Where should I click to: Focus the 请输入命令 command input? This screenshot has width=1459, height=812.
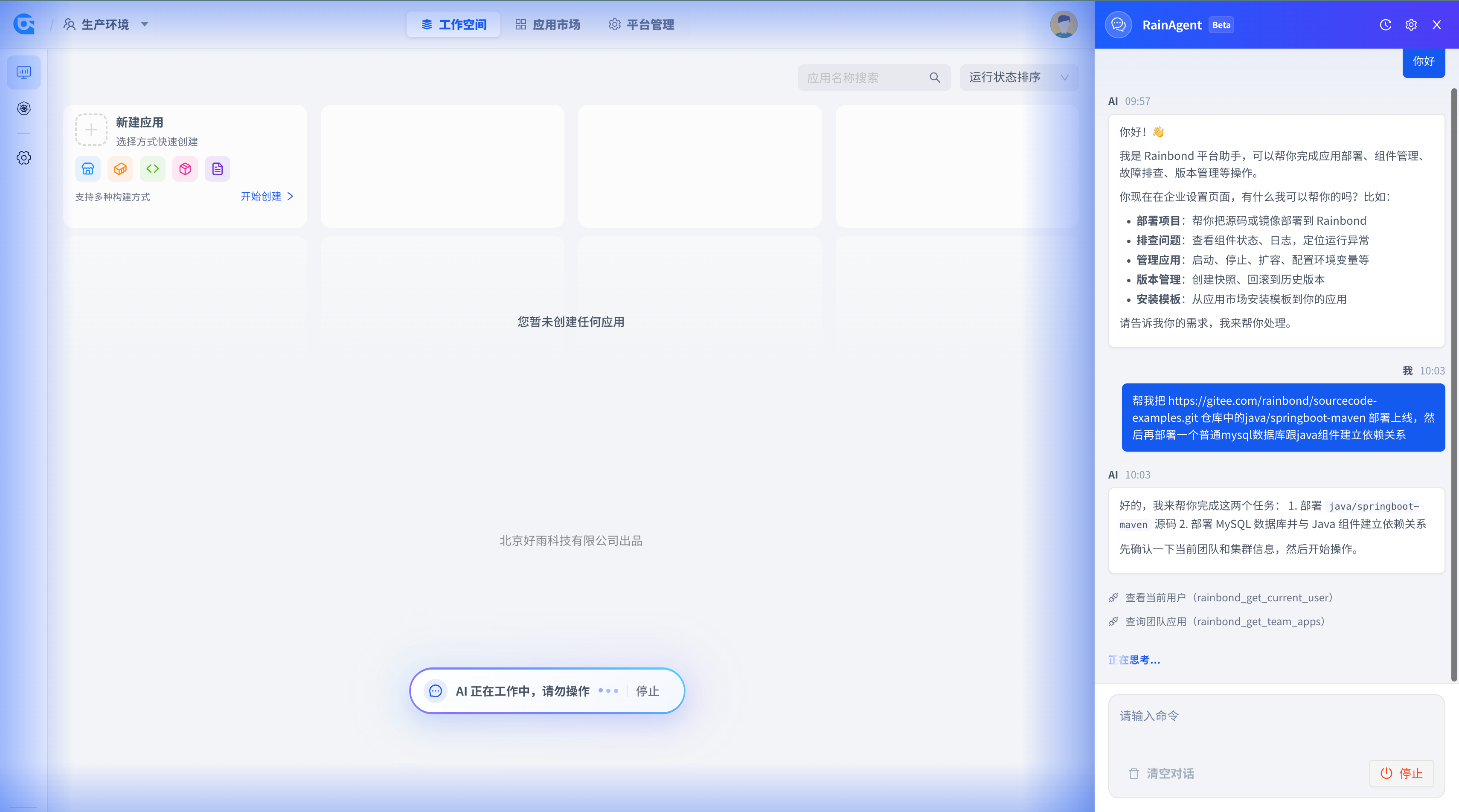[1276, 725]
